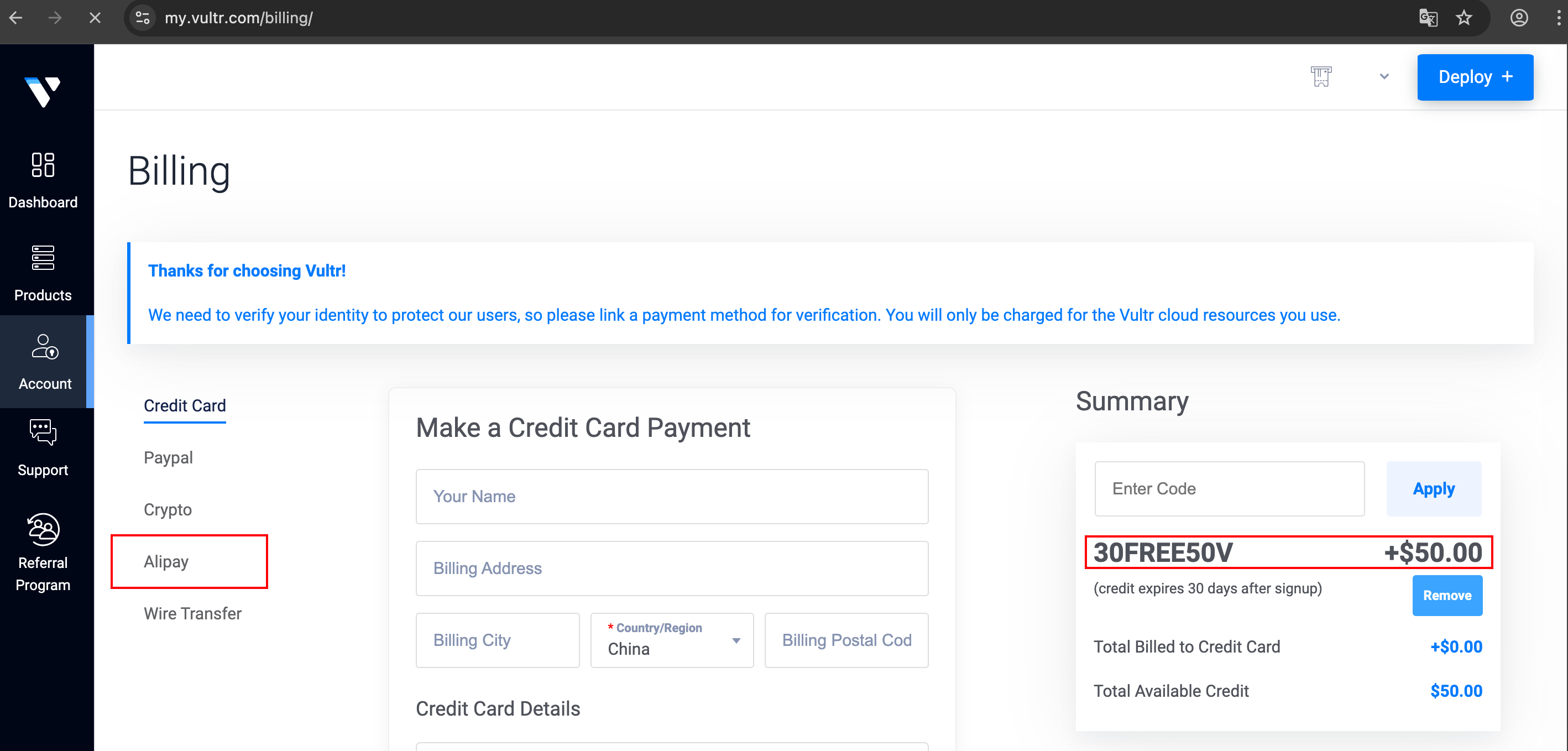Switch to the Paypal payment tab
This screenshot has height=751, width=1568.
click(x=168, y=458)
